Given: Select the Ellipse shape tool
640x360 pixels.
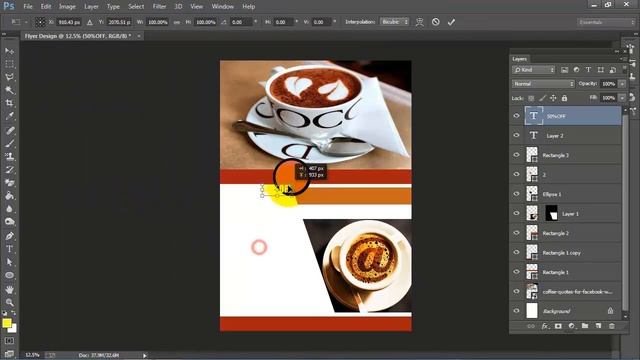Looking at the screenshot, I should tap(9, 275).
